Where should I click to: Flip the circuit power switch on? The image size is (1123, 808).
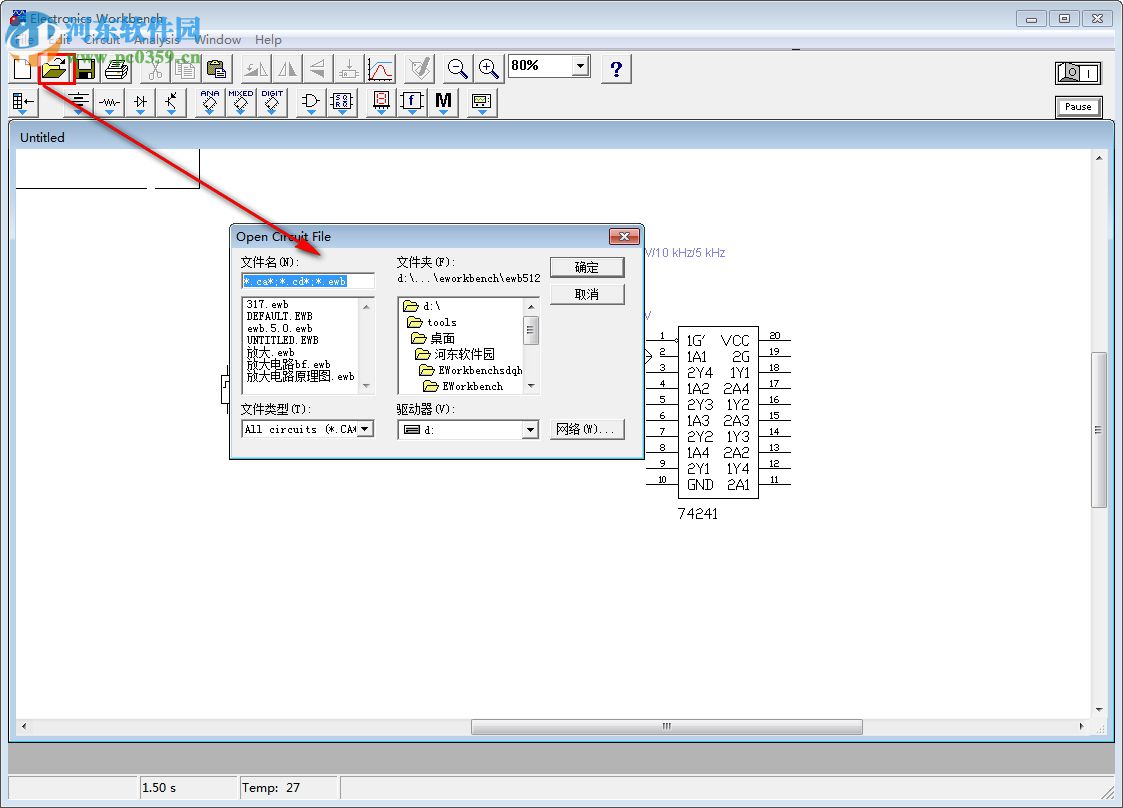[x=1077, y=72]
